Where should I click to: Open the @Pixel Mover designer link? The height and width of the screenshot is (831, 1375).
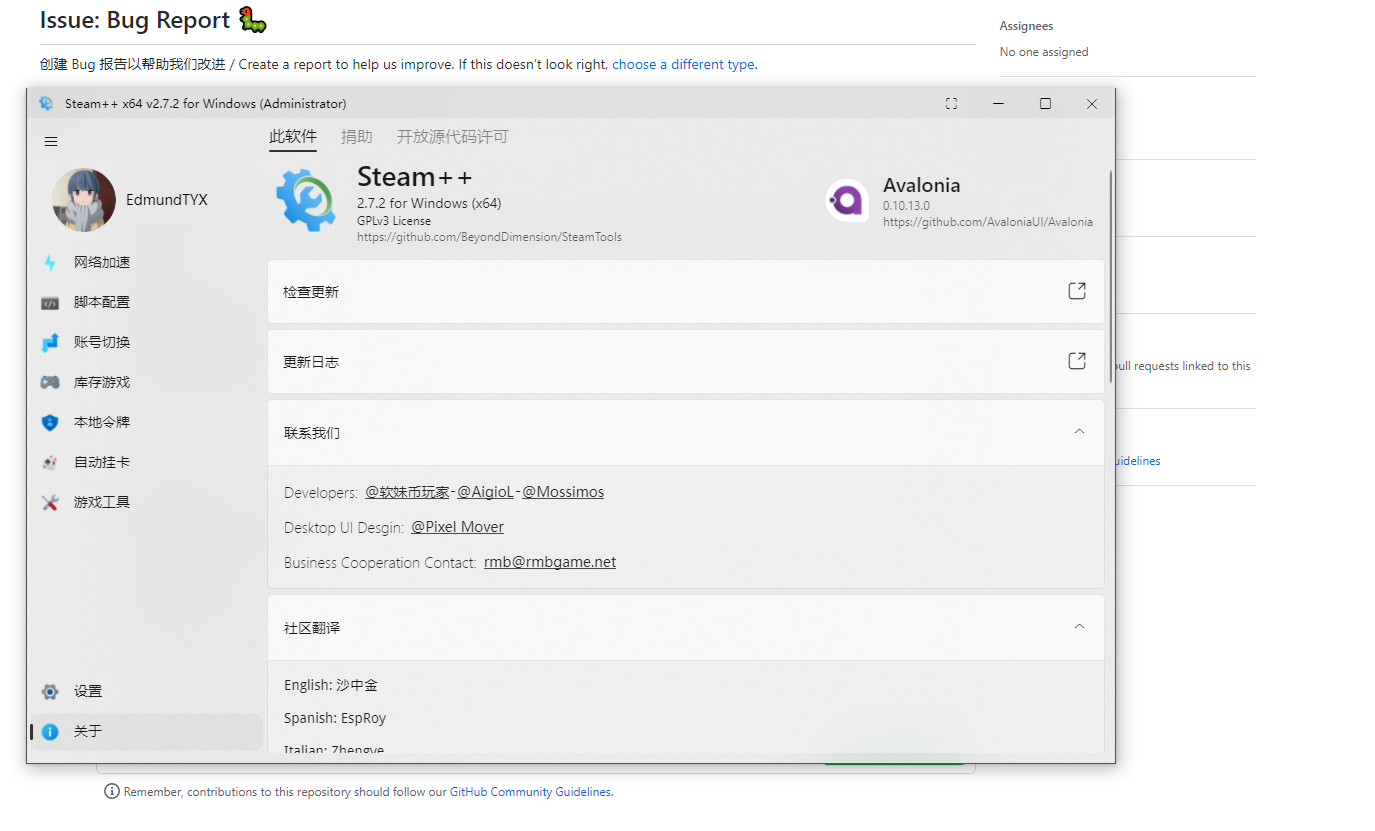(457, 526)
